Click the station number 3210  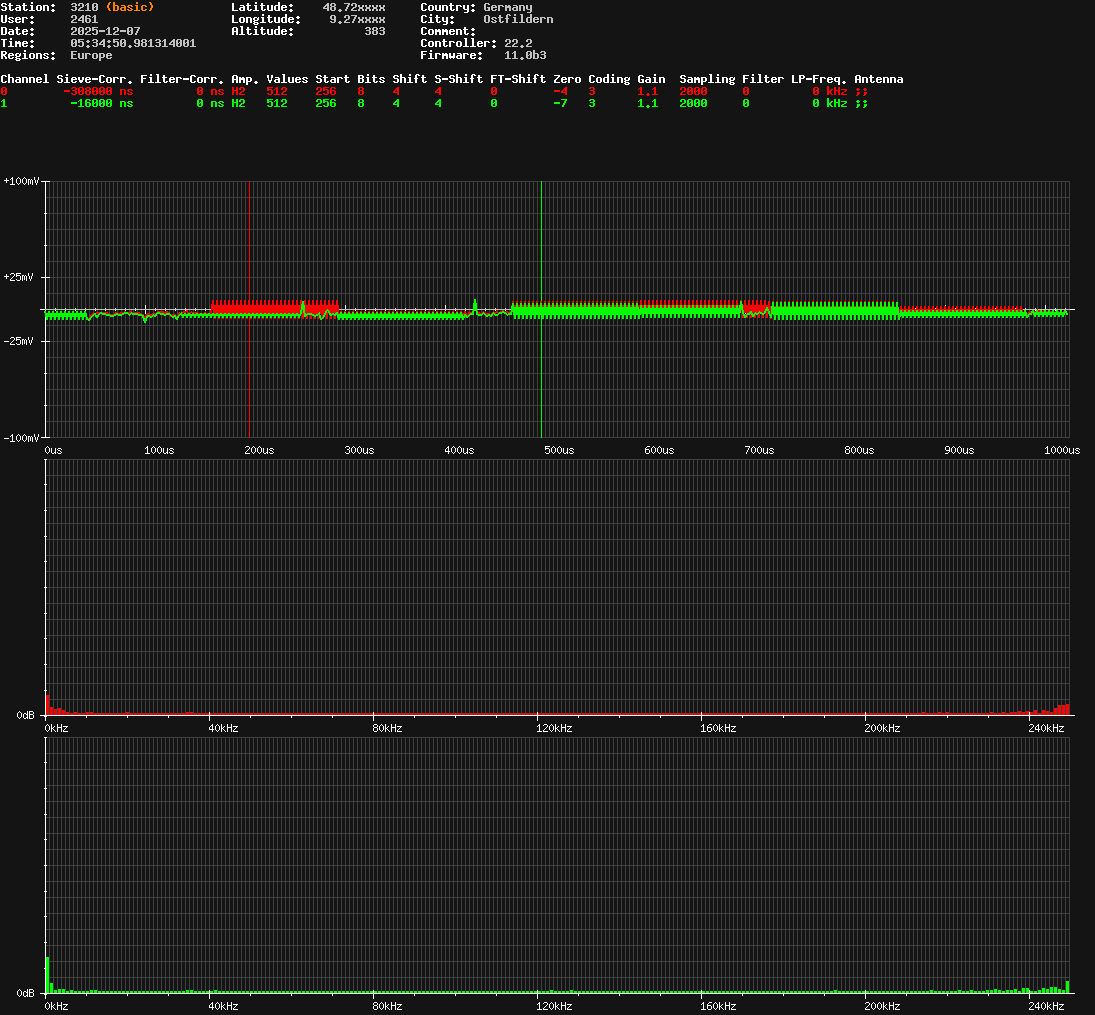click(84, 7)
